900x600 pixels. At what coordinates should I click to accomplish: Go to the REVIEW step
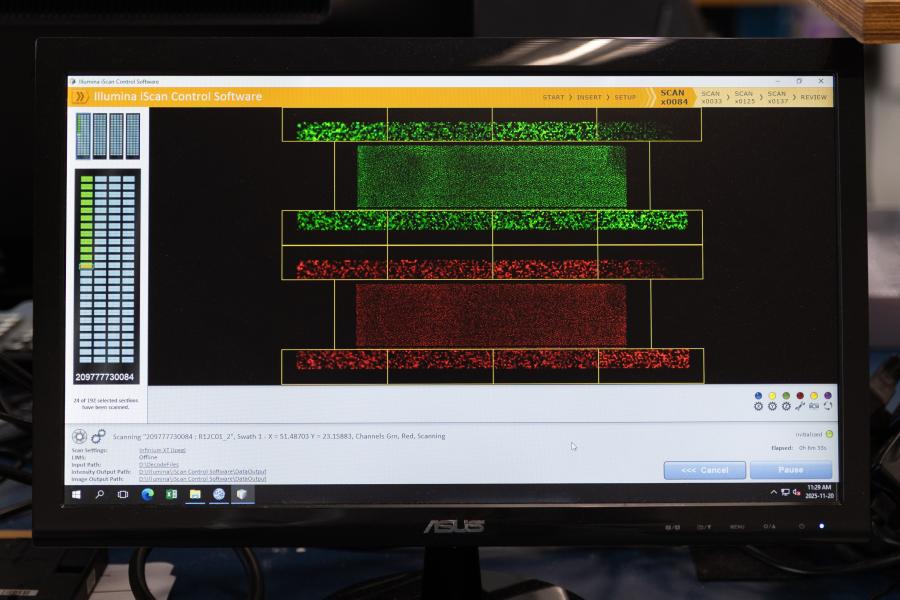pyautogui.click(x=813, y=98)
